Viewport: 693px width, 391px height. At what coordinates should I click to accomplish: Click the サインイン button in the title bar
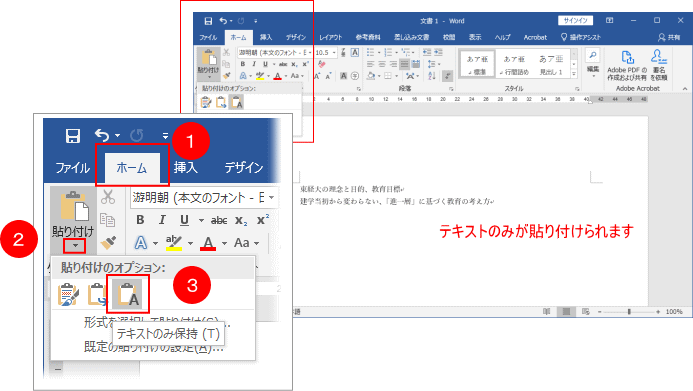(x=575, y=20)
